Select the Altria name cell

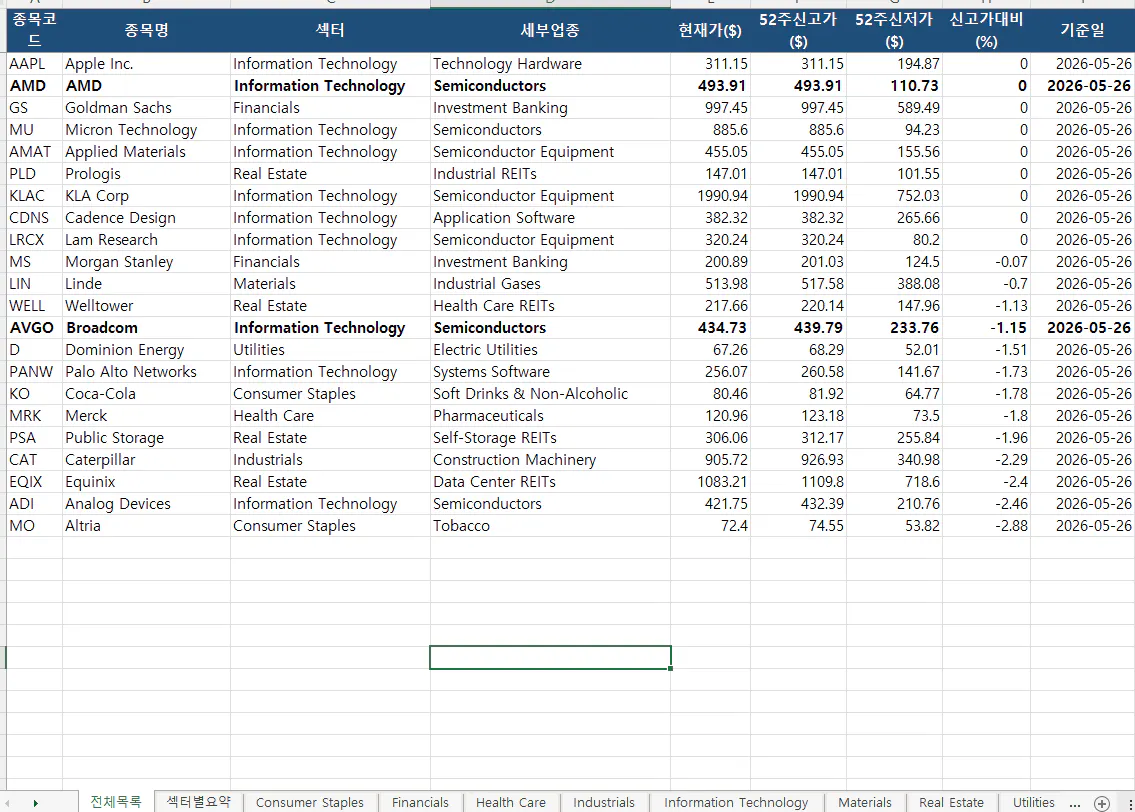(x=146, y=525)
